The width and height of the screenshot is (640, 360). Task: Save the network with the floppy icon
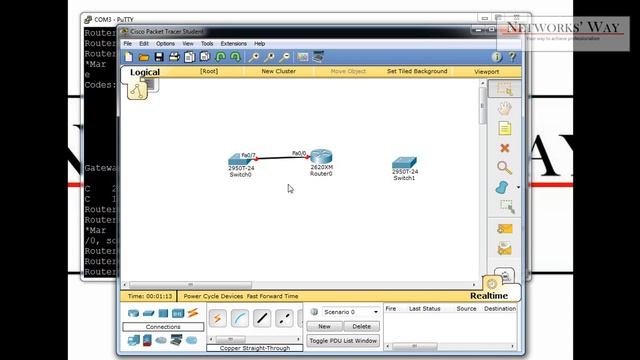point(159,57)
